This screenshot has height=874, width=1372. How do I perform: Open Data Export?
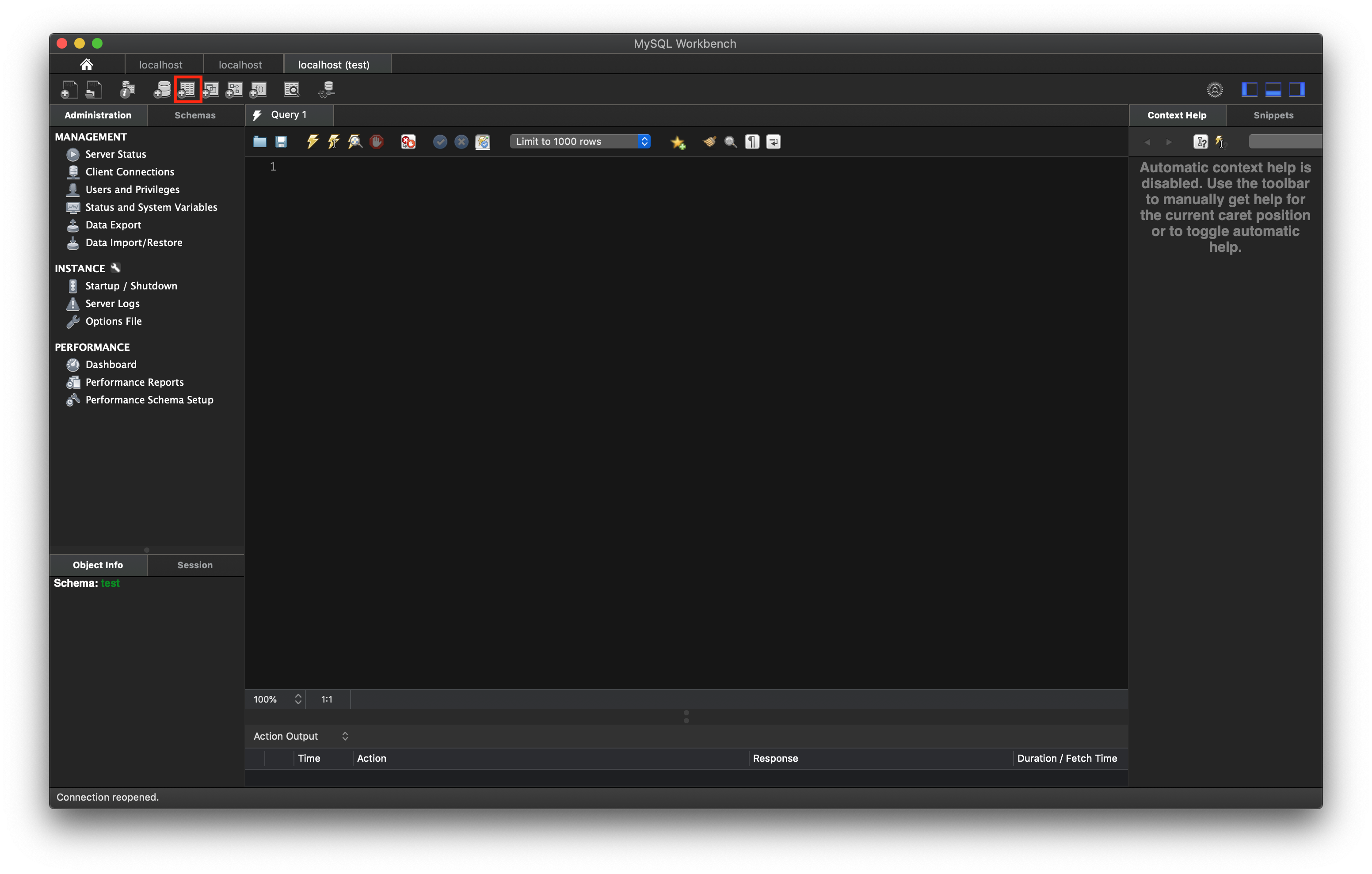pos(104,225)
